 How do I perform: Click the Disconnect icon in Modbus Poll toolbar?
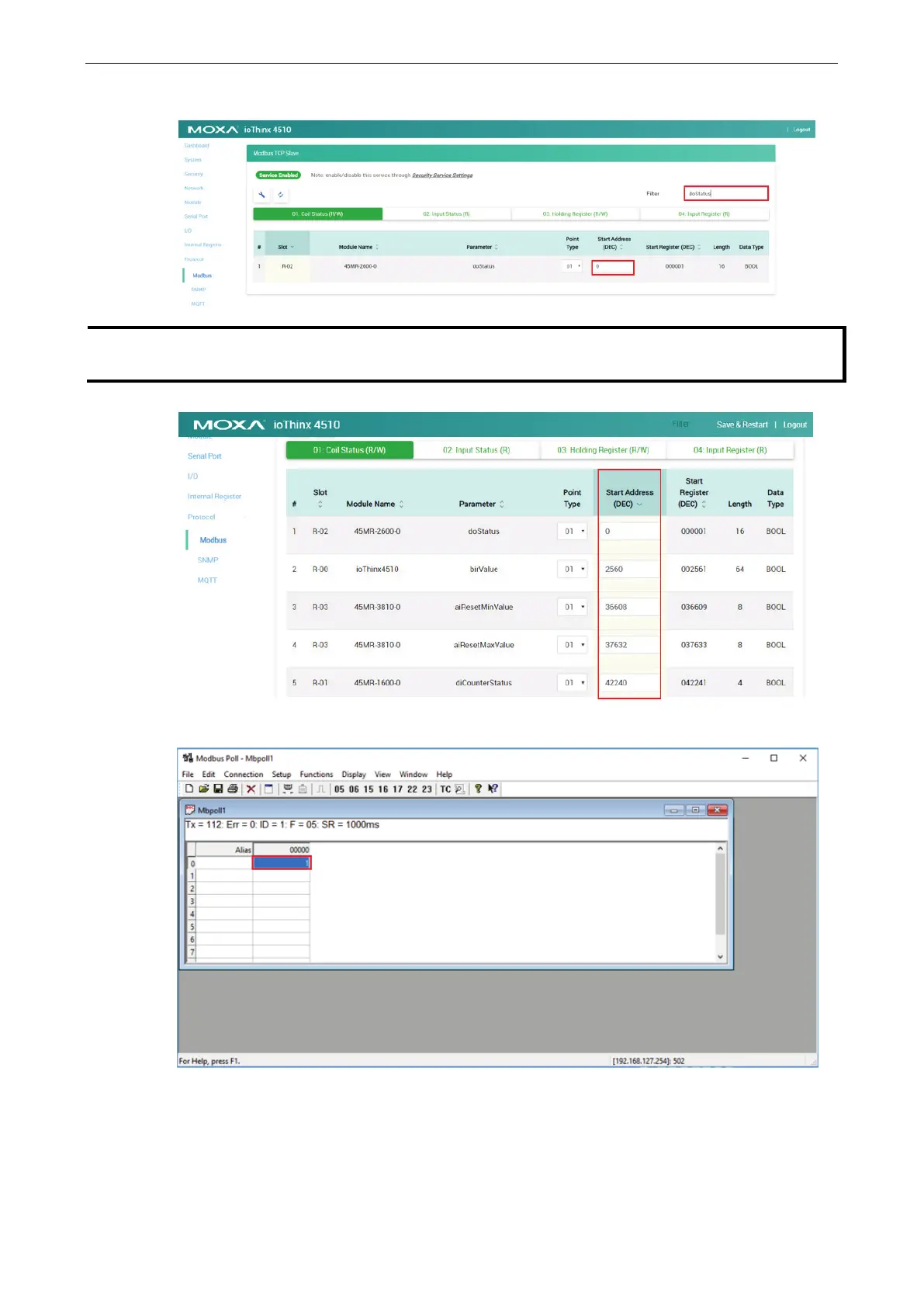click(303, 789)
